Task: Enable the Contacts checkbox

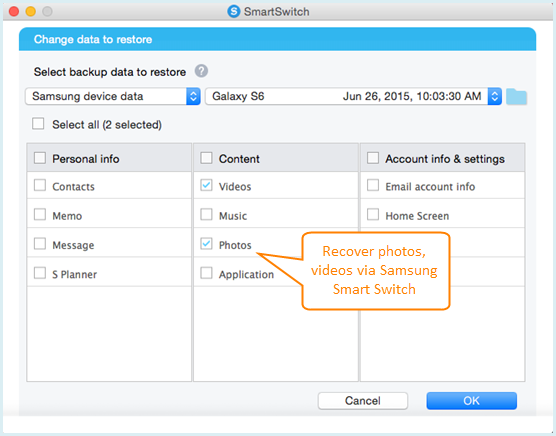Action: 40,185
